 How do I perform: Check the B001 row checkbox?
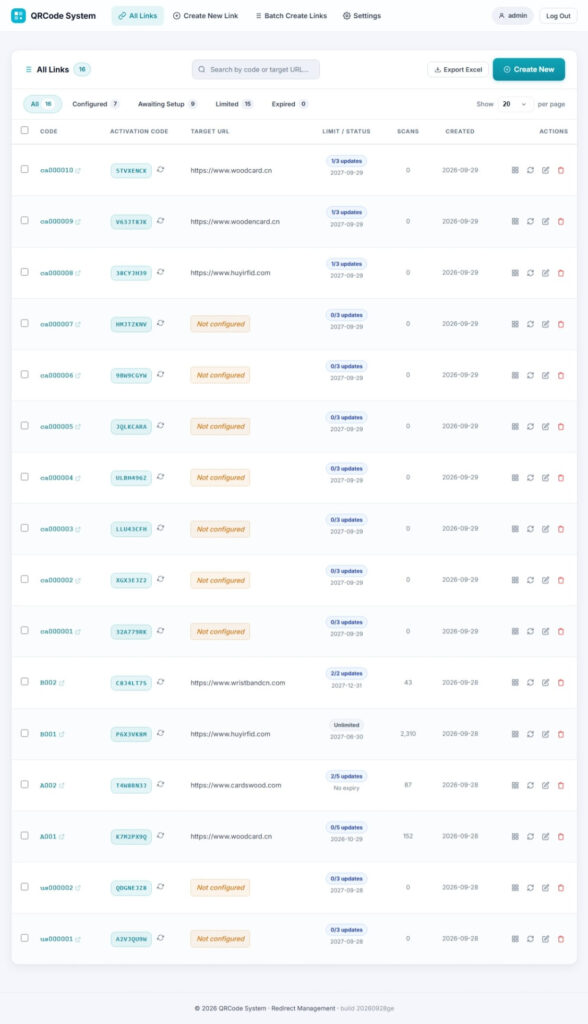pos(25,733)
